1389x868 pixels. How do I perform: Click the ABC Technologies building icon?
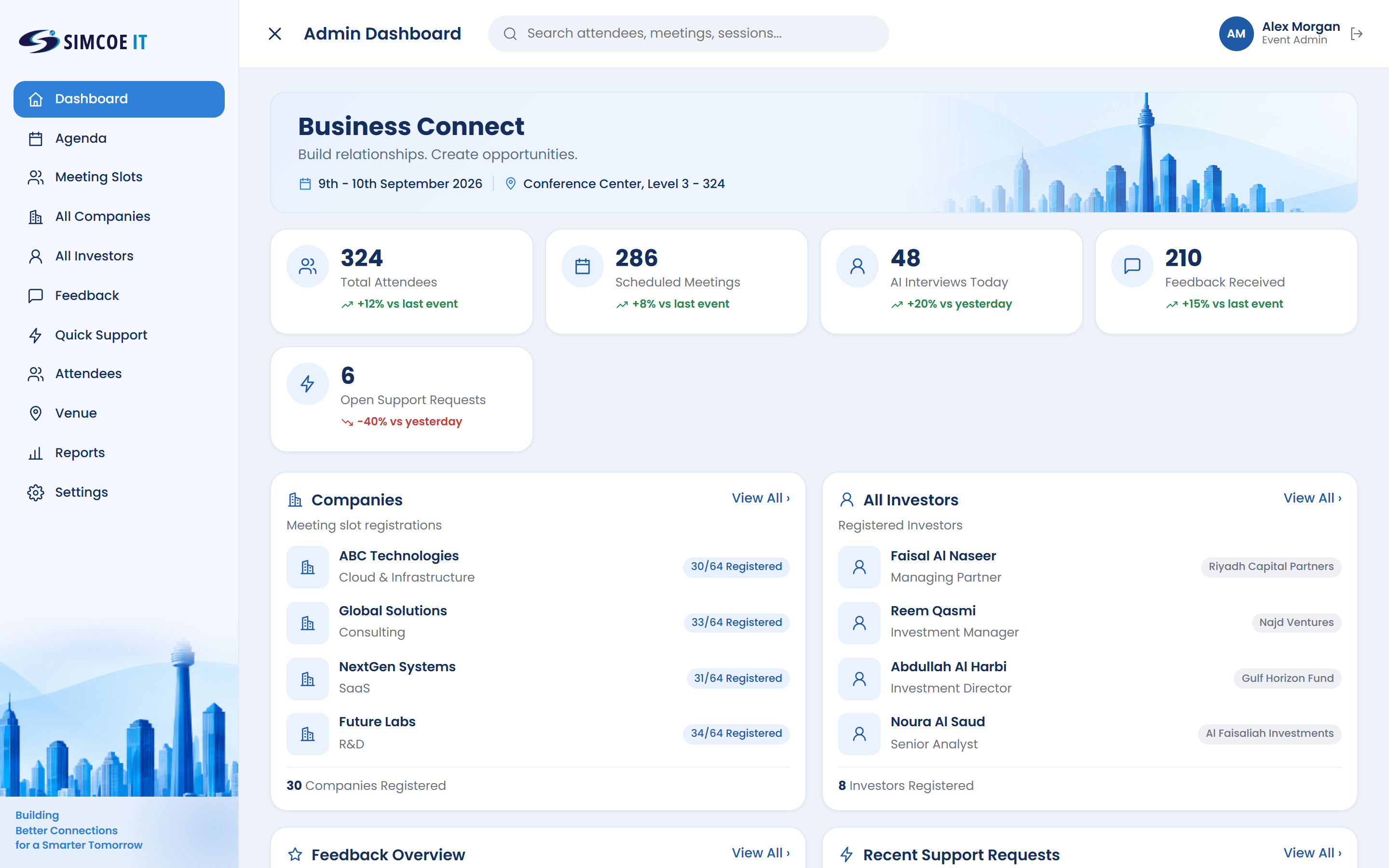(308, 567)
